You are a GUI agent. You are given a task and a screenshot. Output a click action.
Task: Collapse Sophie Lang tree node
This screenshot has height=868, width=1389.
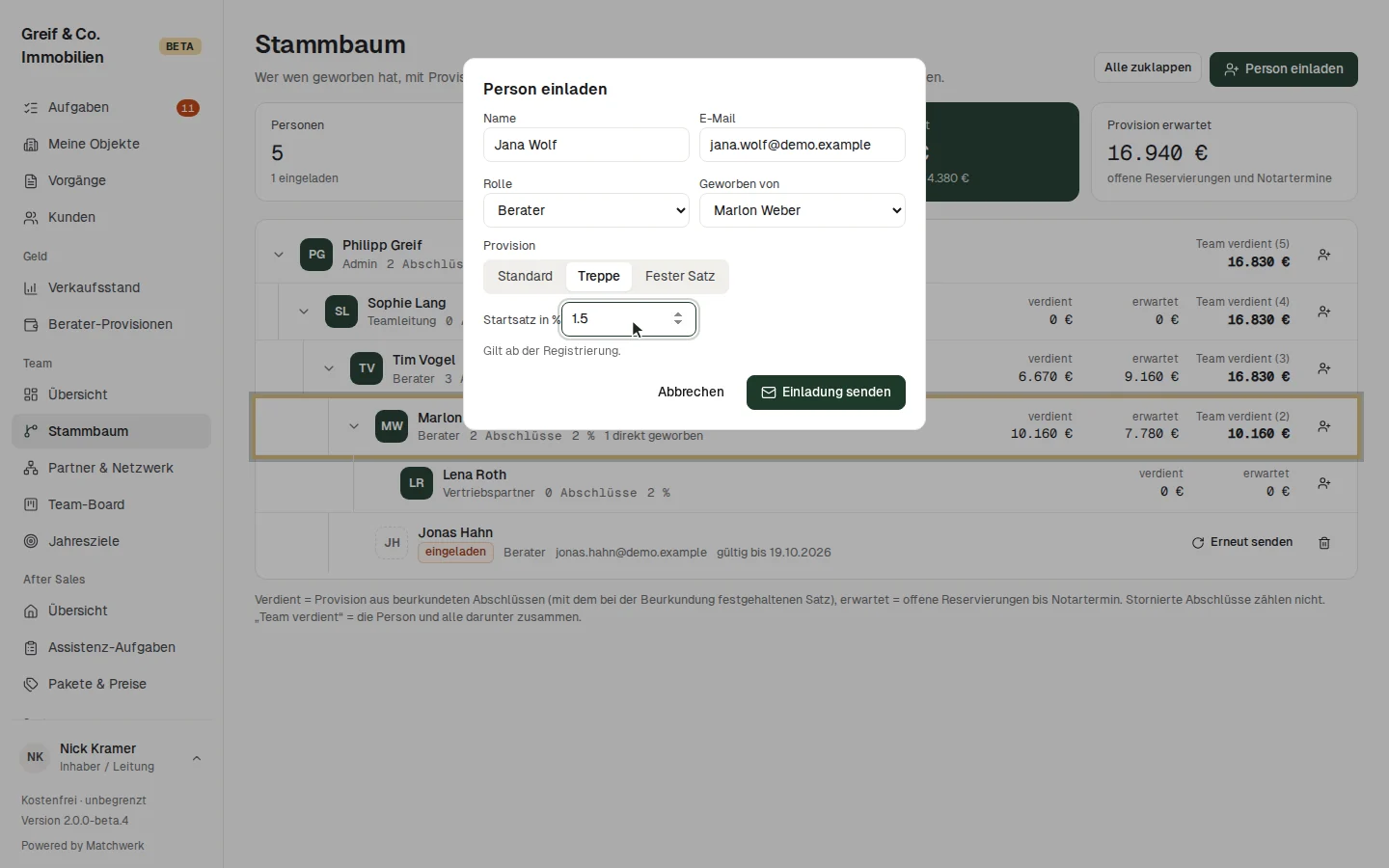[304, 312]
